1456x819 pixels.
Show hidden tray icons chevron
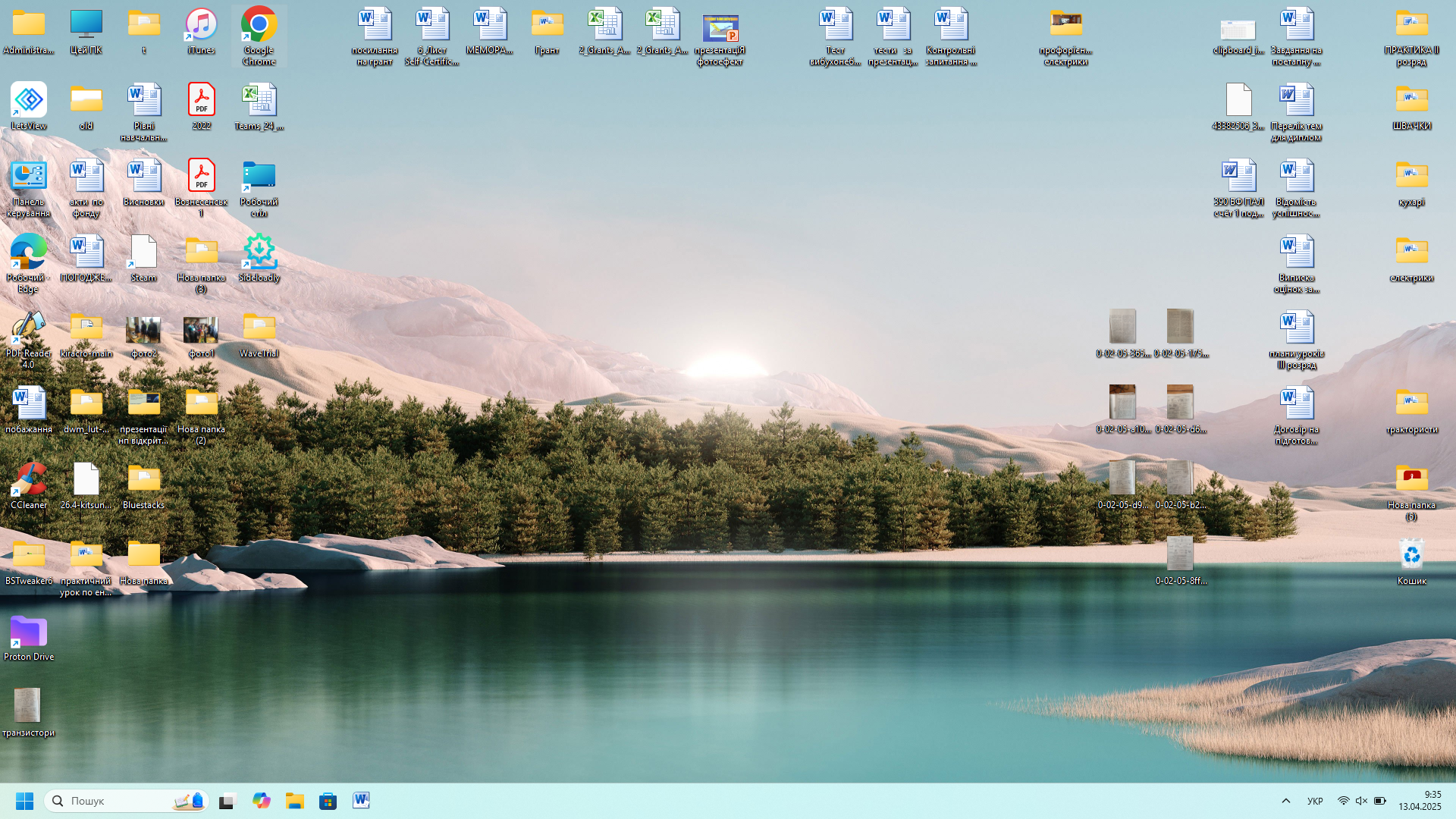tap(1285, 801)
